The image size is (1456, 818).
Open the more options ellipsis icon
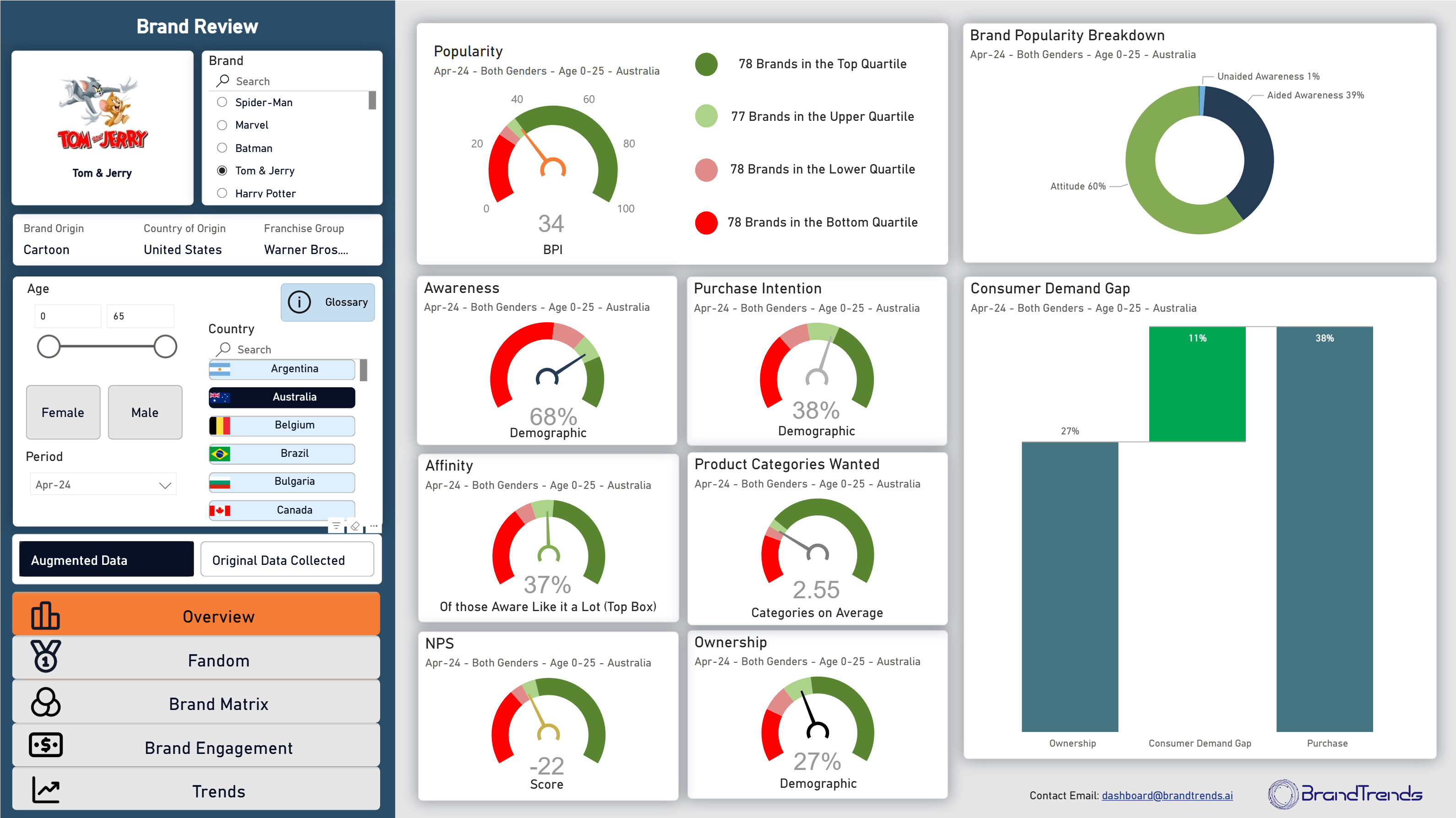[374, 526]
